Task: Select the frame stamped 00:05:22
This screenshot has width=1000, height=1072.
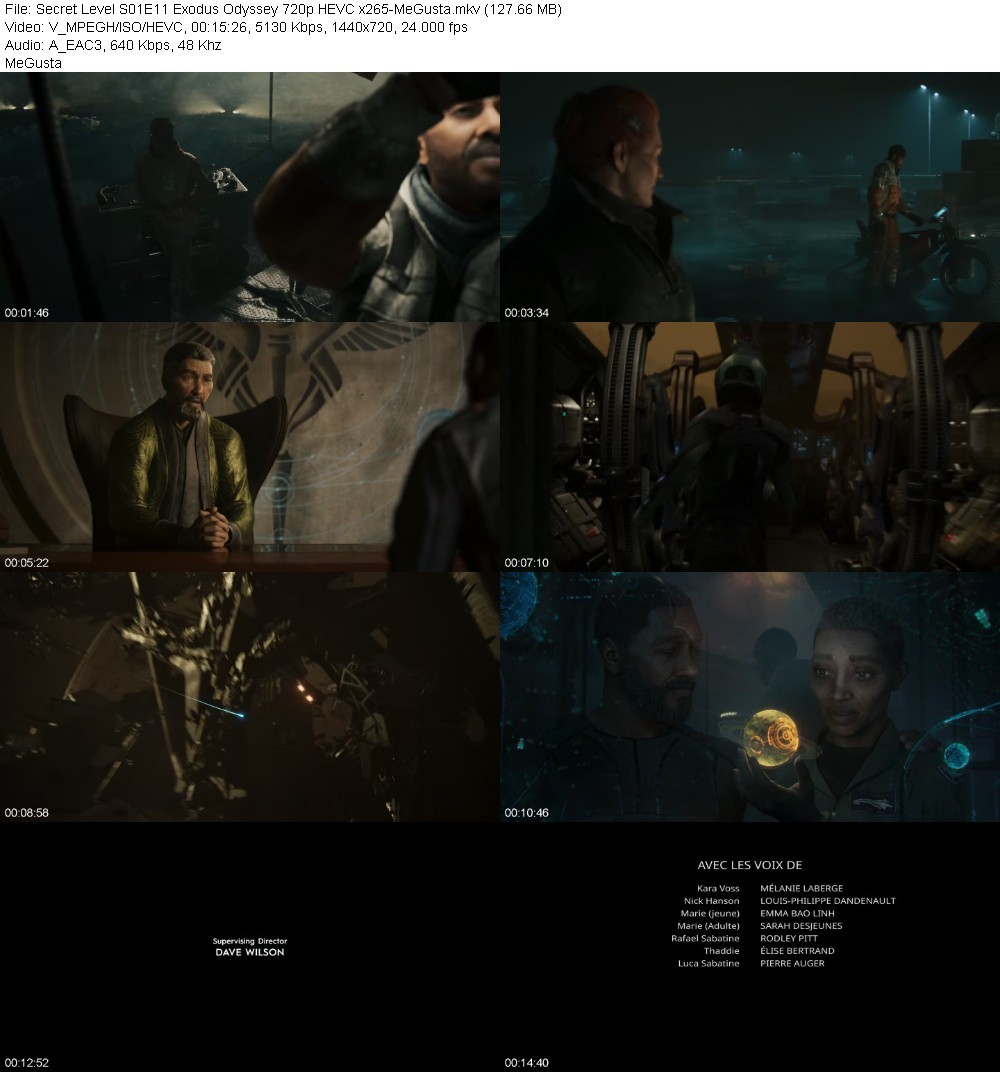Action: pyautogui.click(x=249, y=446)
